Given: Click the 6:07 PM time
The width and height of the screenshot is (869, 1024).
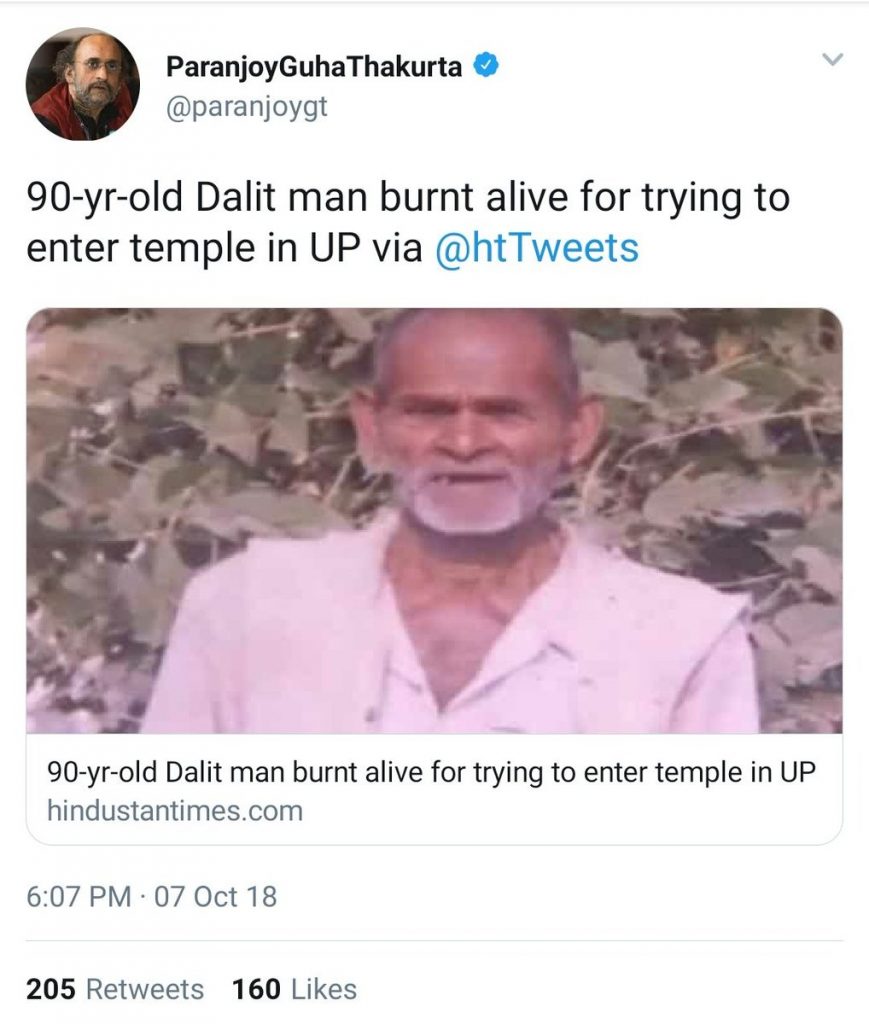Looking at the screenshot, I should coord(79,896).
